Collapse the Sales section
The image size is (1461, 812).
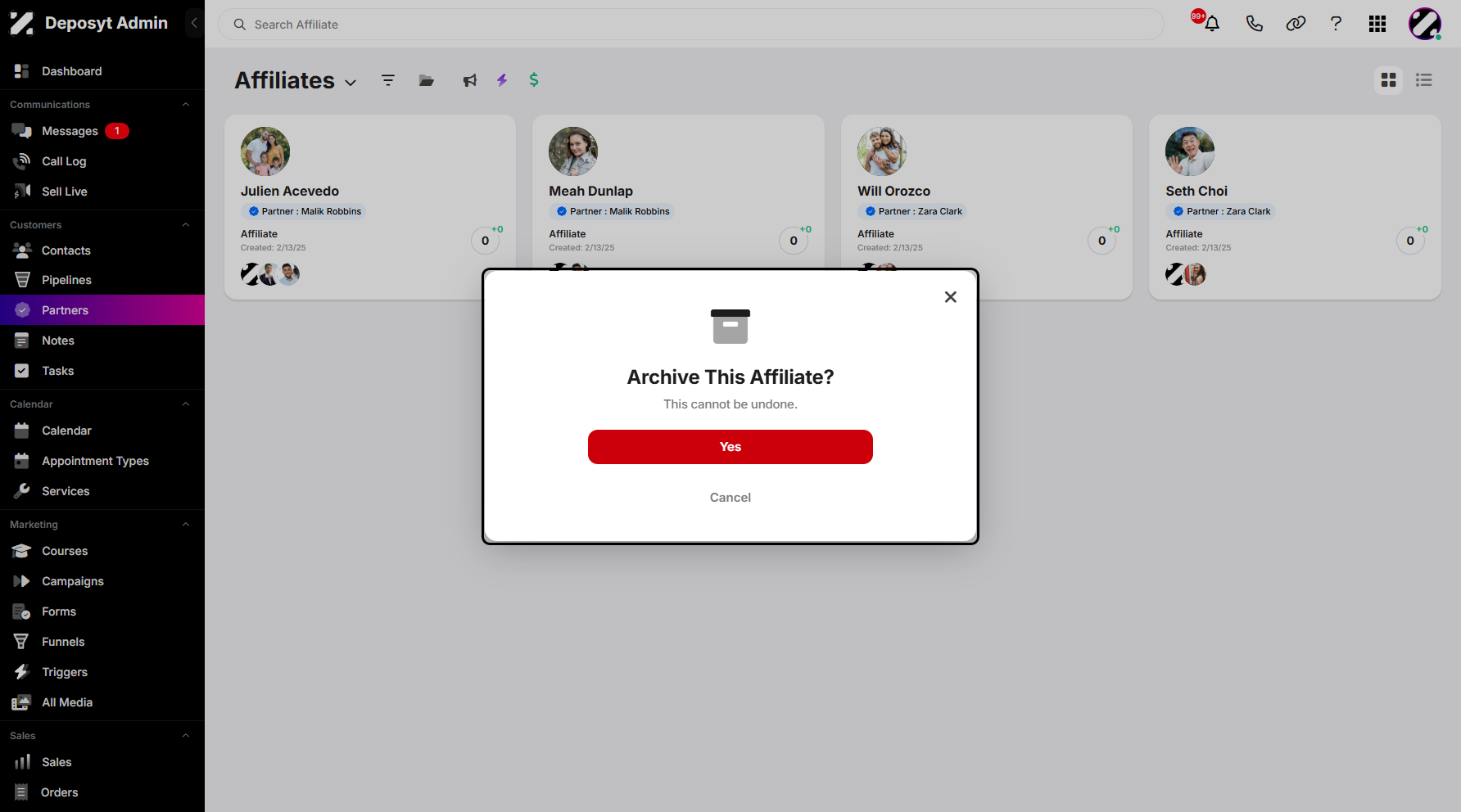click(186, 736)
